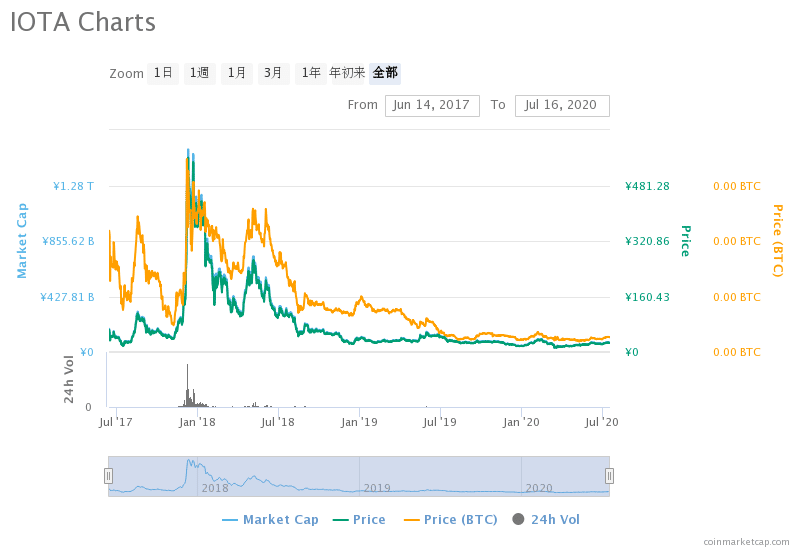Click the 2018 label in navigator
The image size is (800, 550).
point(215,488)
